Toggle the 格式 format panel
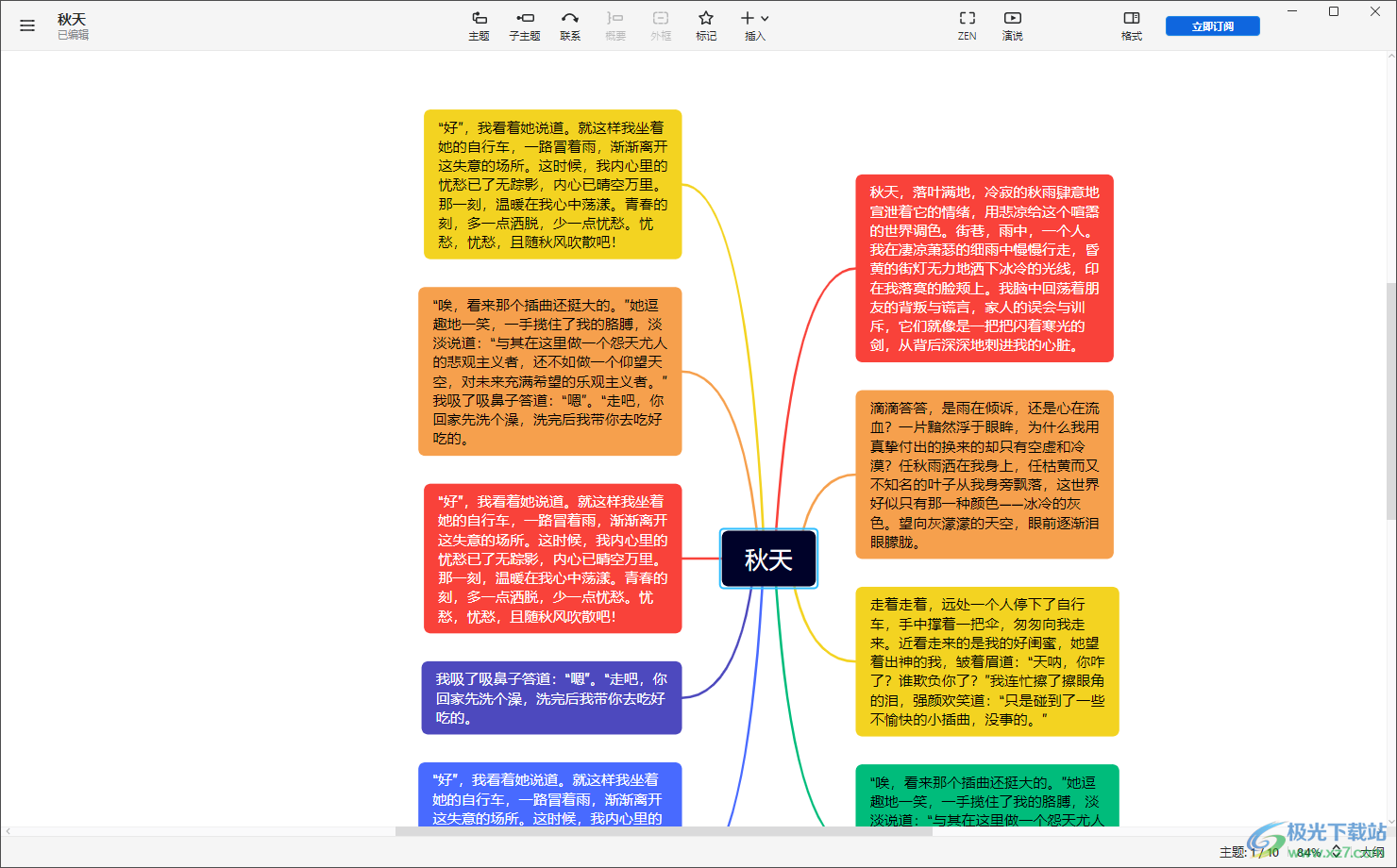The width and height of the screenshot is (1397, 868). click(1132, 25)
